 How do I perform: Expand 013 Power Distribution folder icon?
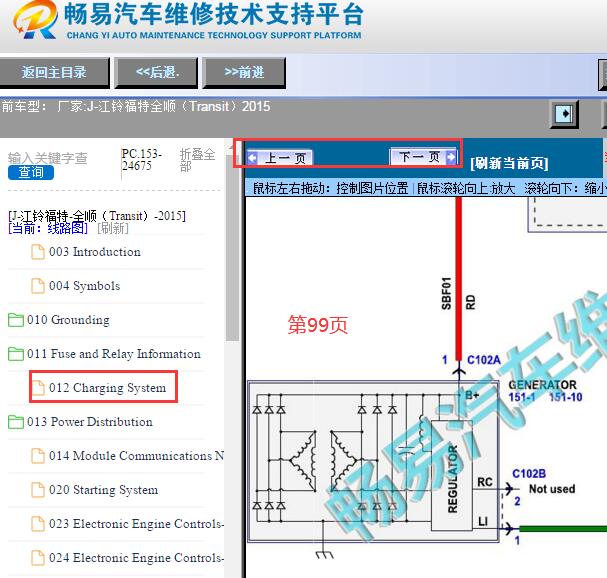[15, 422]
